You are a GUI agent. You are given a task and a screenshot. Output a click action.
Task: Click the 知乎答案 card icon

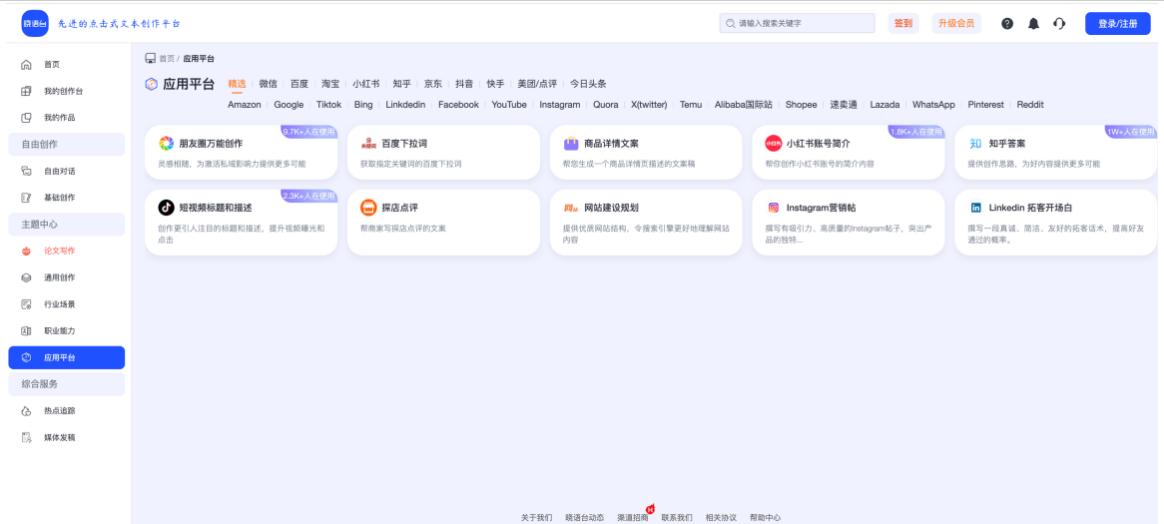tap(975, 143)
